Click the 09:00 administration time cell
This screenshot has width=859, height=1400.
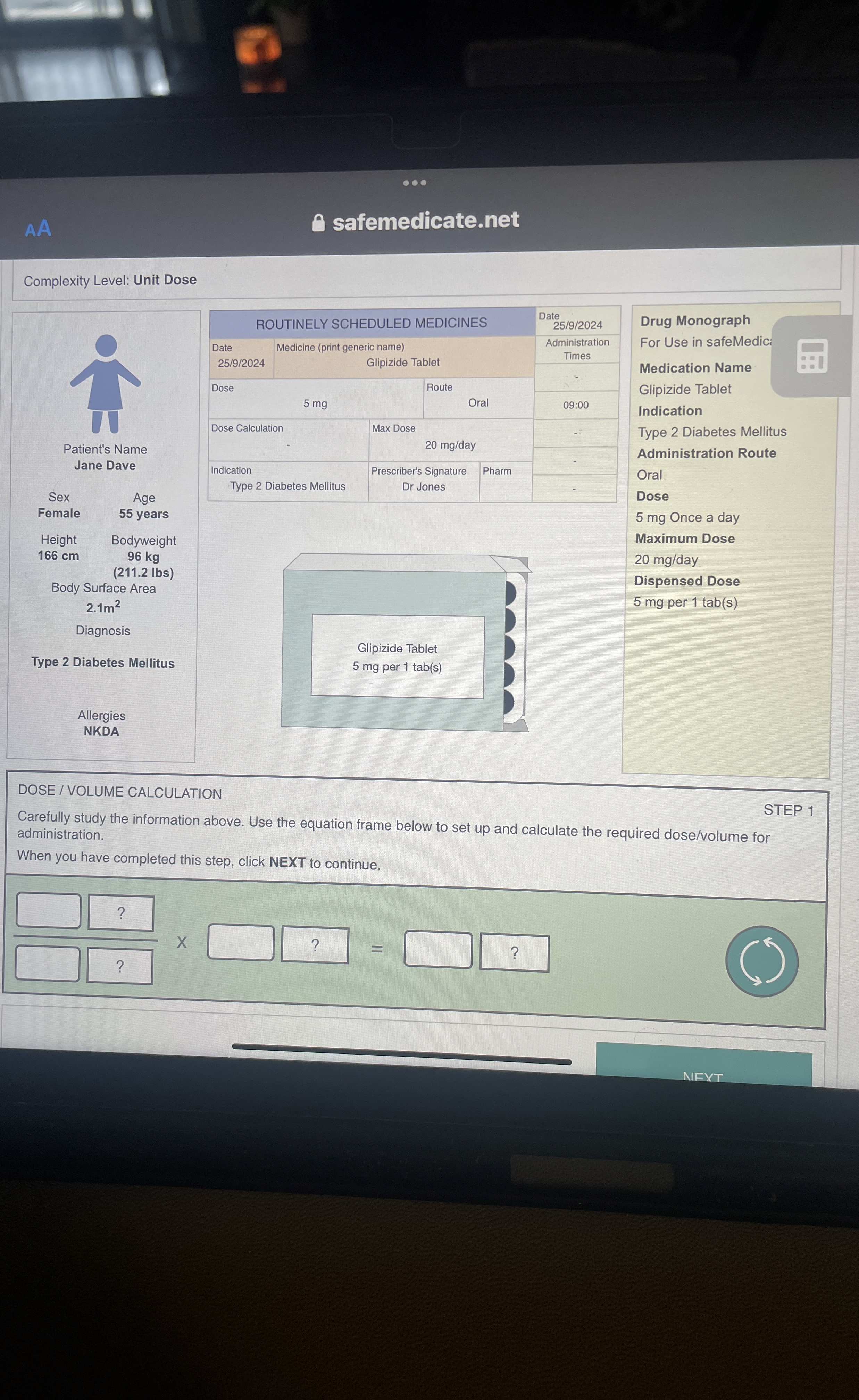click(x=576, y=405)
